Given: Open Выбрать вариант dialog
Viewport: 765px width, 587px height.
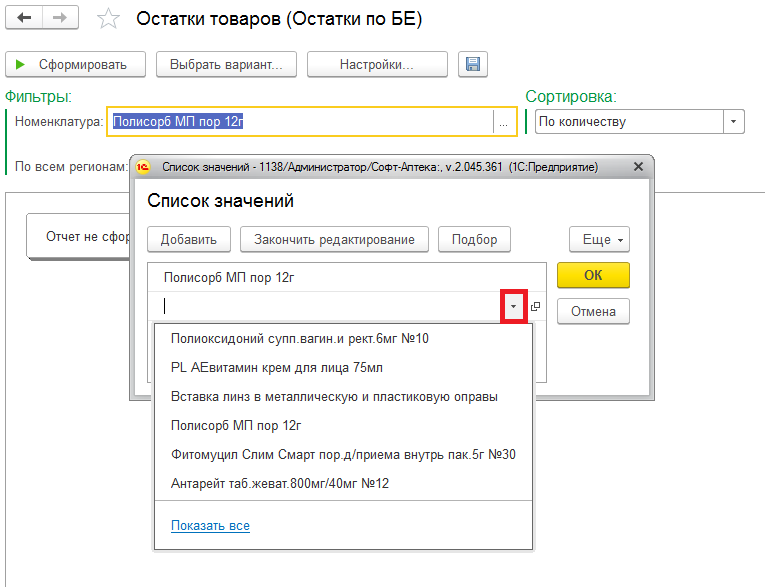Looking at the screenshot, I should [x=226, y=65].
